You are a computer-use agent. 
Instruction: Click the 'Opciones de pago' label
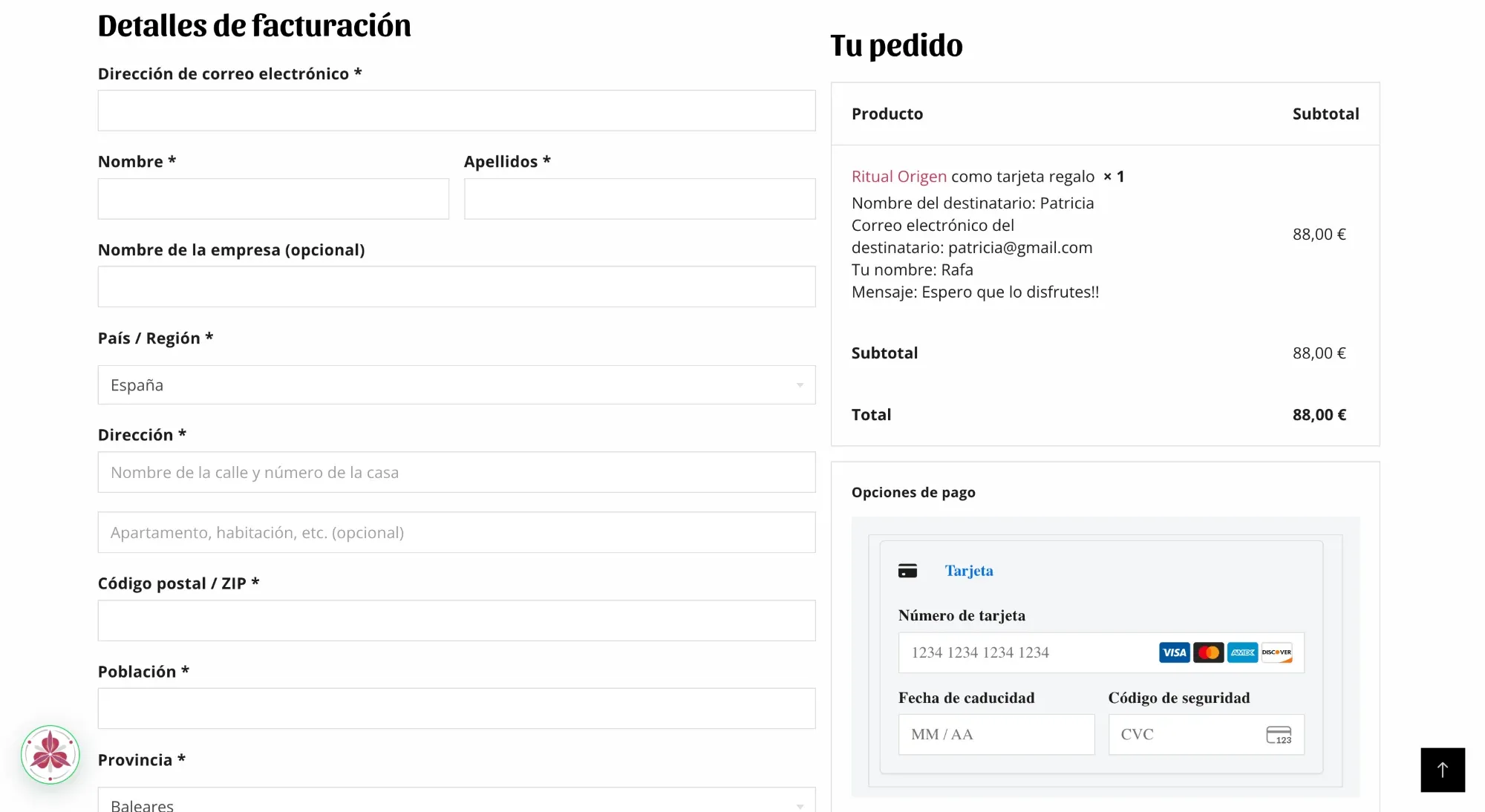point(913,493)
